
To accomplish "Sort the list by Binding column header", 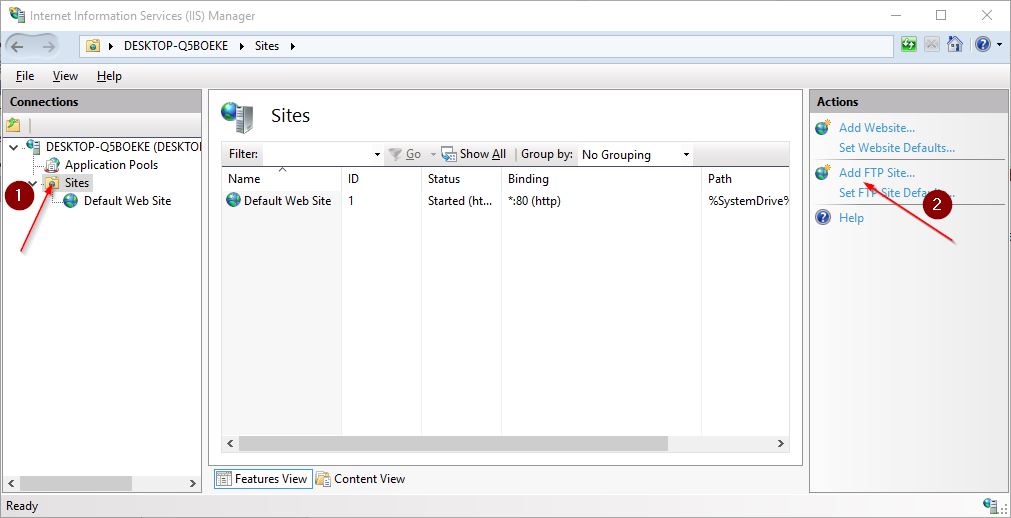I will coord(601,179).
